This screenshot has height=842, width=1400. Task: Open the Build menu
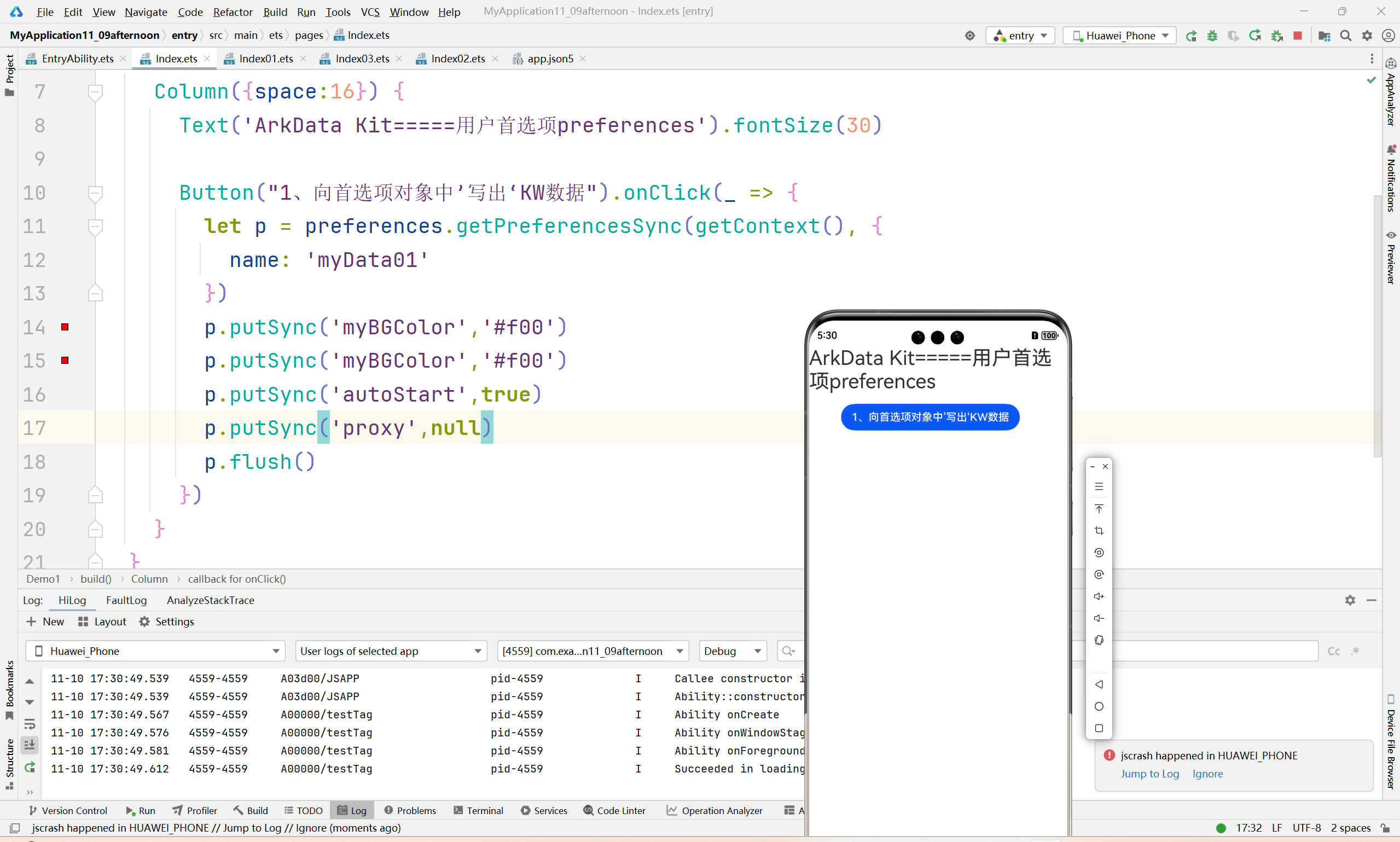click(x=275, y=12)
